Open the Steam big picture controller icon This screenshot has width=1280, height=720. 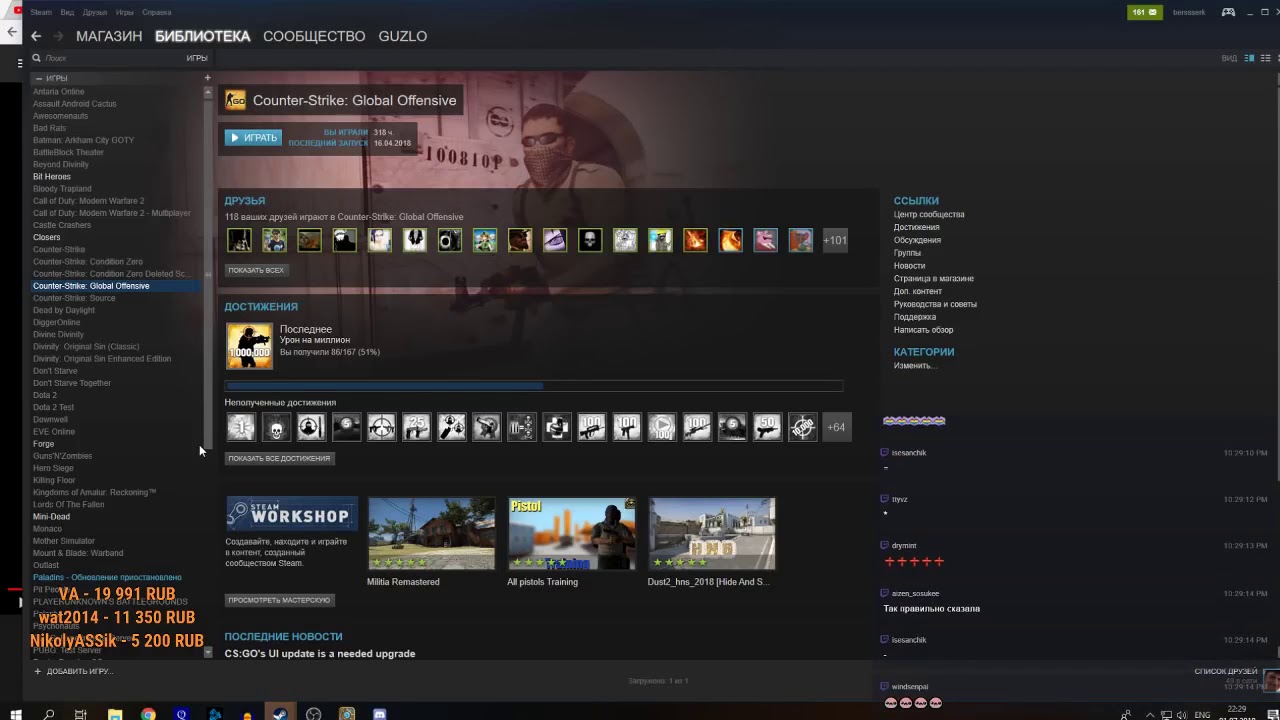point(1229,12)
